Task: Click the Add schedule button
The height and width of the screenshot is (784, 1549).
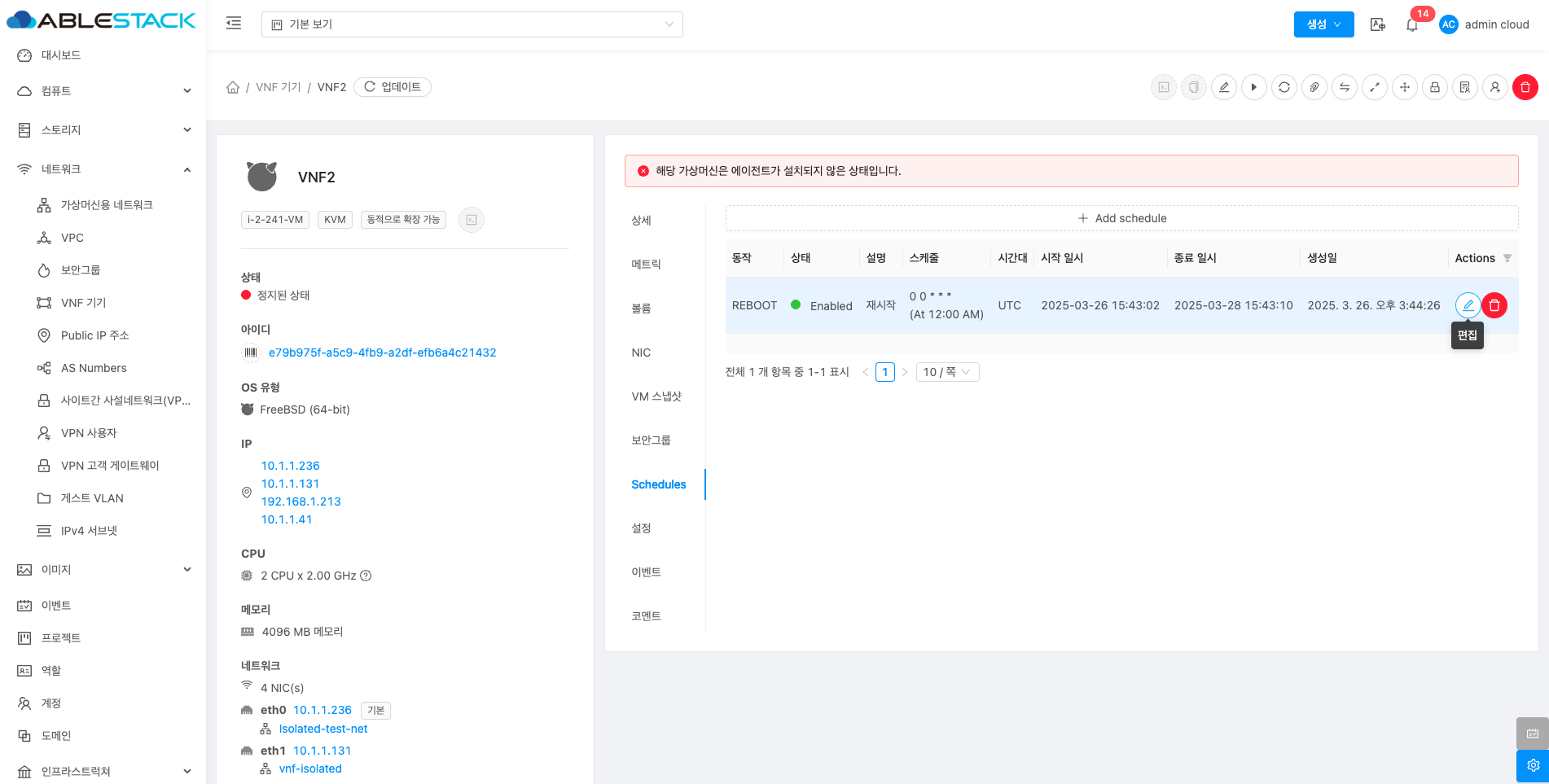Action: click(1121, 218)
